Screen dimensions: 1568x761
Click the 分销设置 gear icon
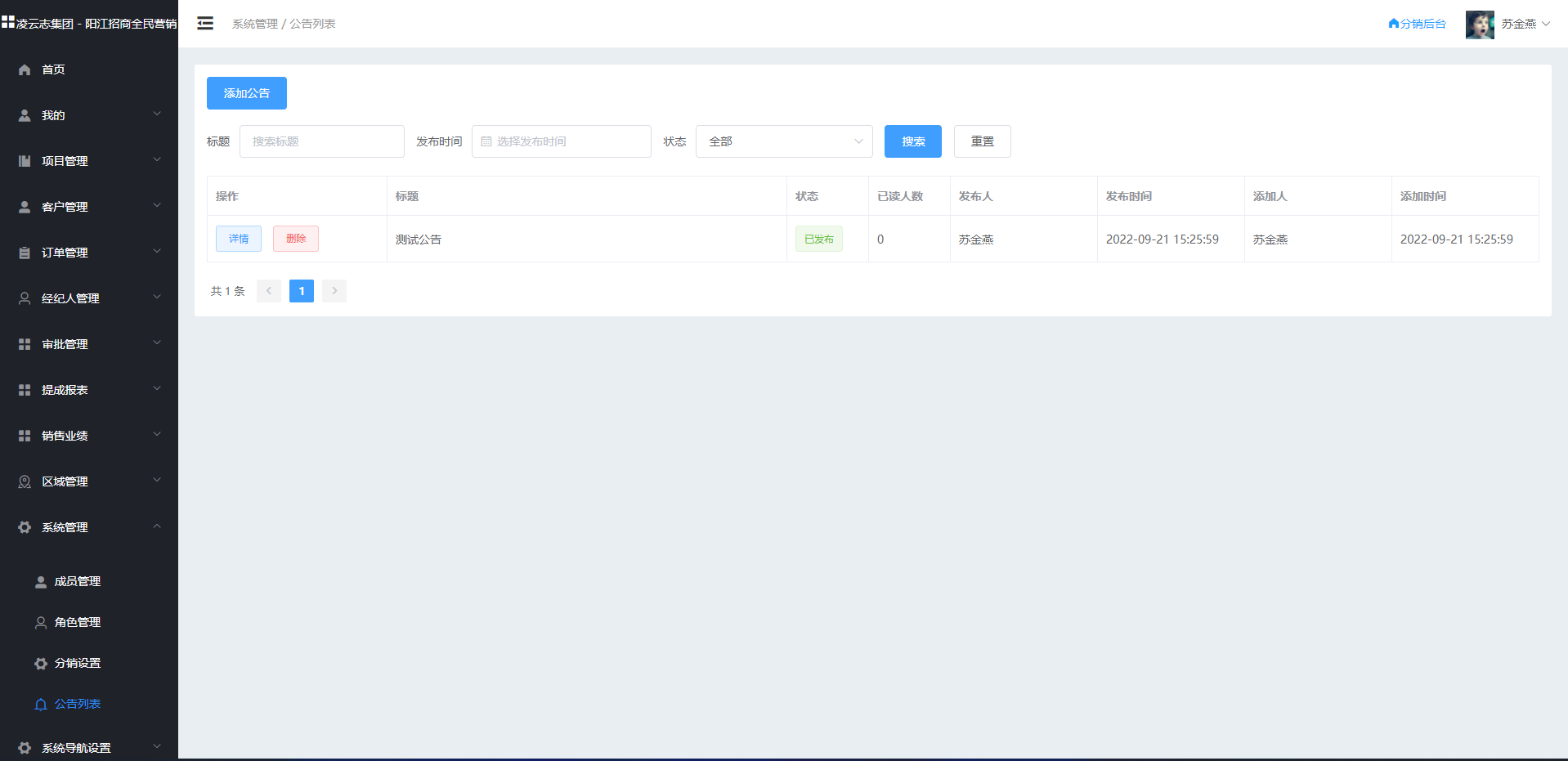click(x=41, y=663)
